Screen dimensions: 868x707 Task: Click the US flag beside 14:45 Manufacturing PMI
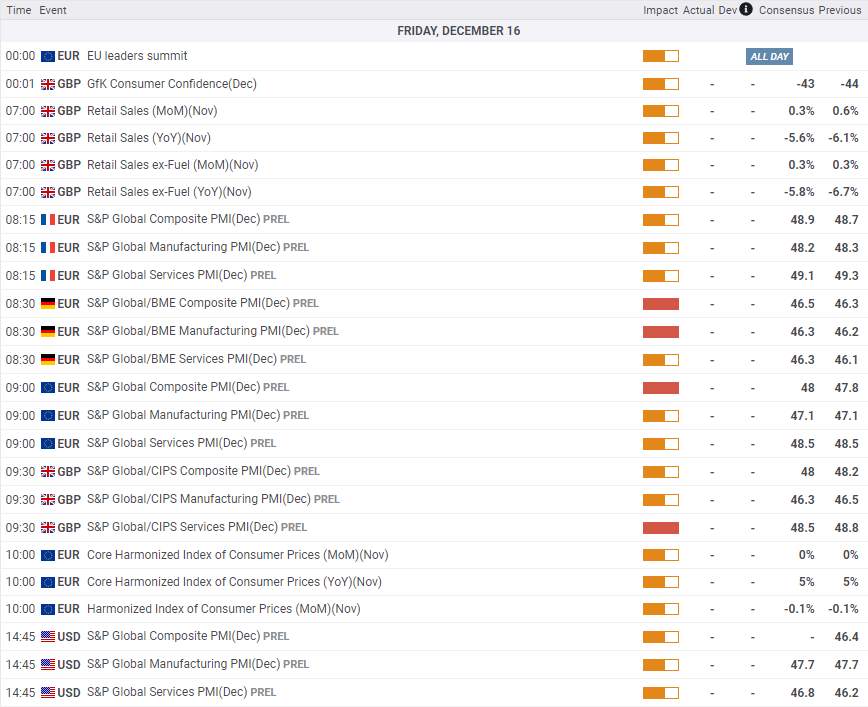pyautogui.click(x=48, y=664)
